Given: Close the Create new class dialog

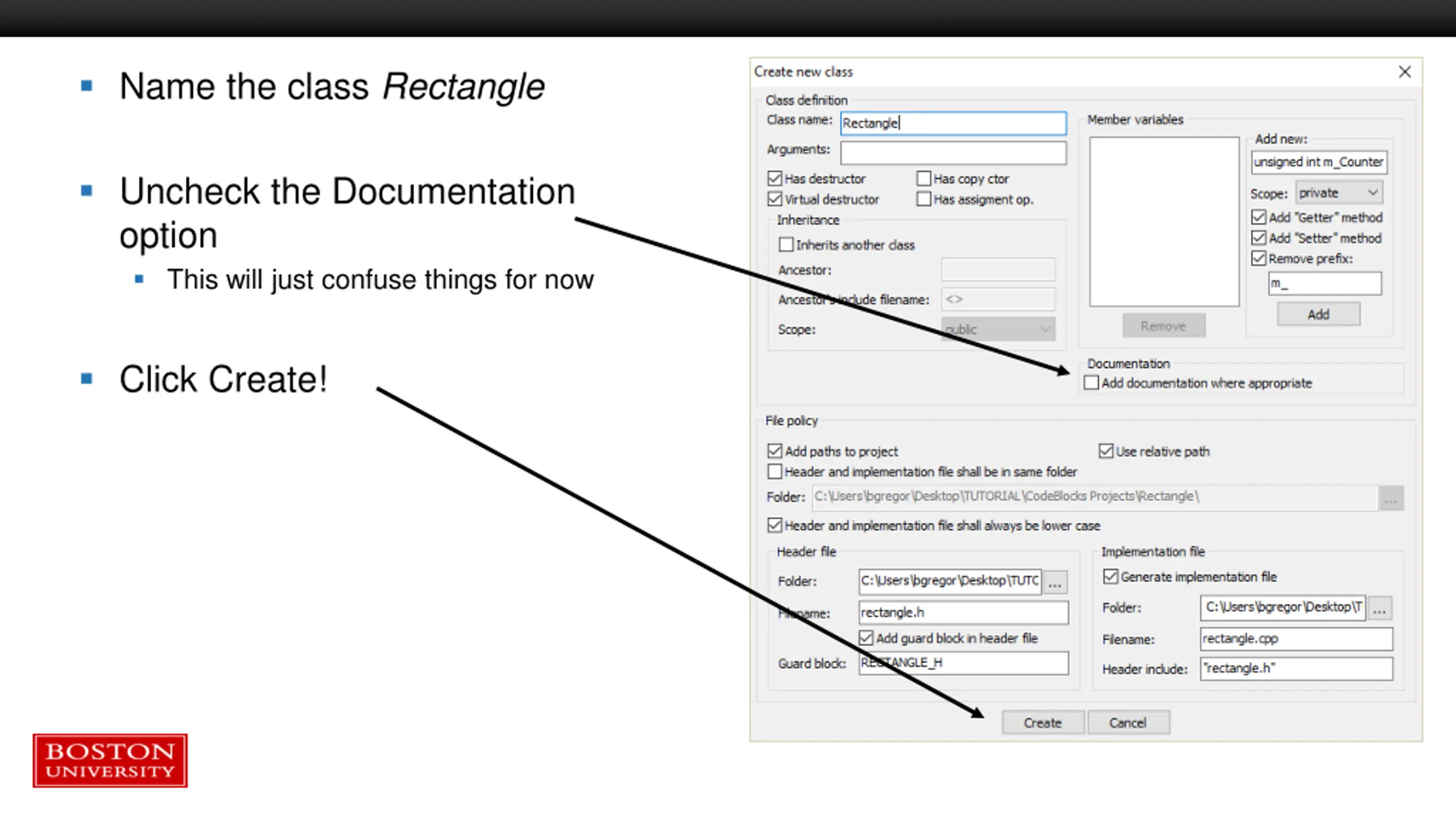Looking at the screenshot, I should coord(1404,72).
